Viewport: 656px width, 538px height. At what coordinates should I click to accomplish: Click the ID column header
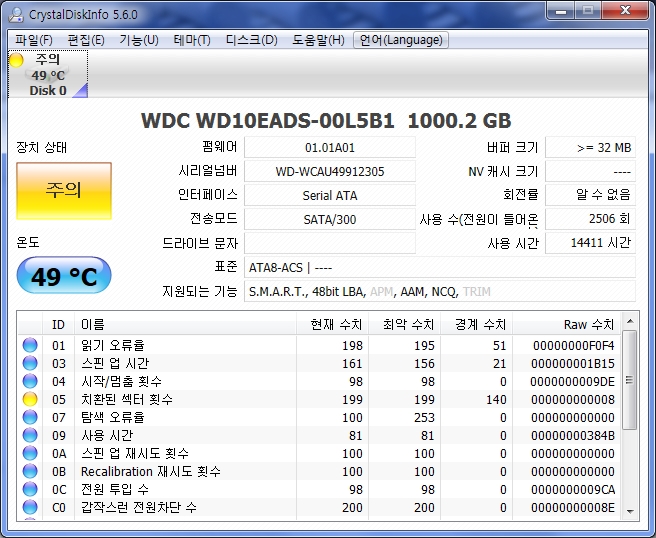pos(58,324)
